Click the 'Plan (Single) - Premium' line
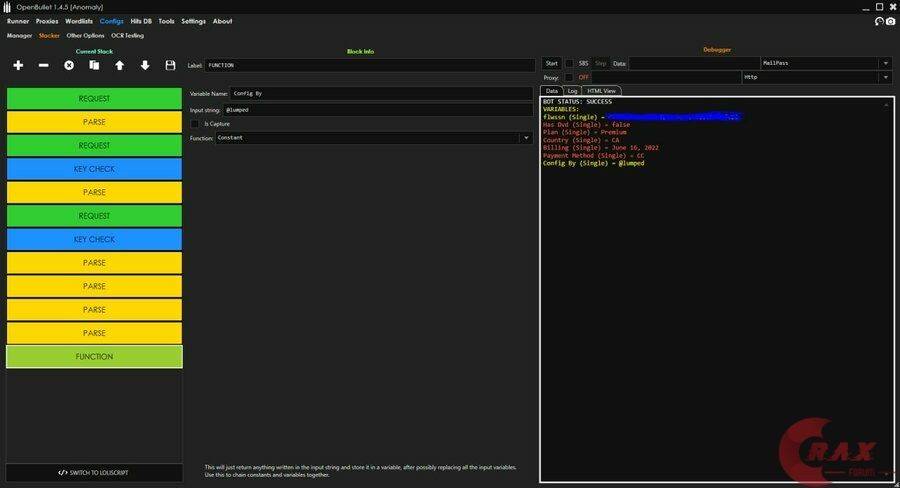The height and width of the screenshot is (488, 900). click(584, 132)
